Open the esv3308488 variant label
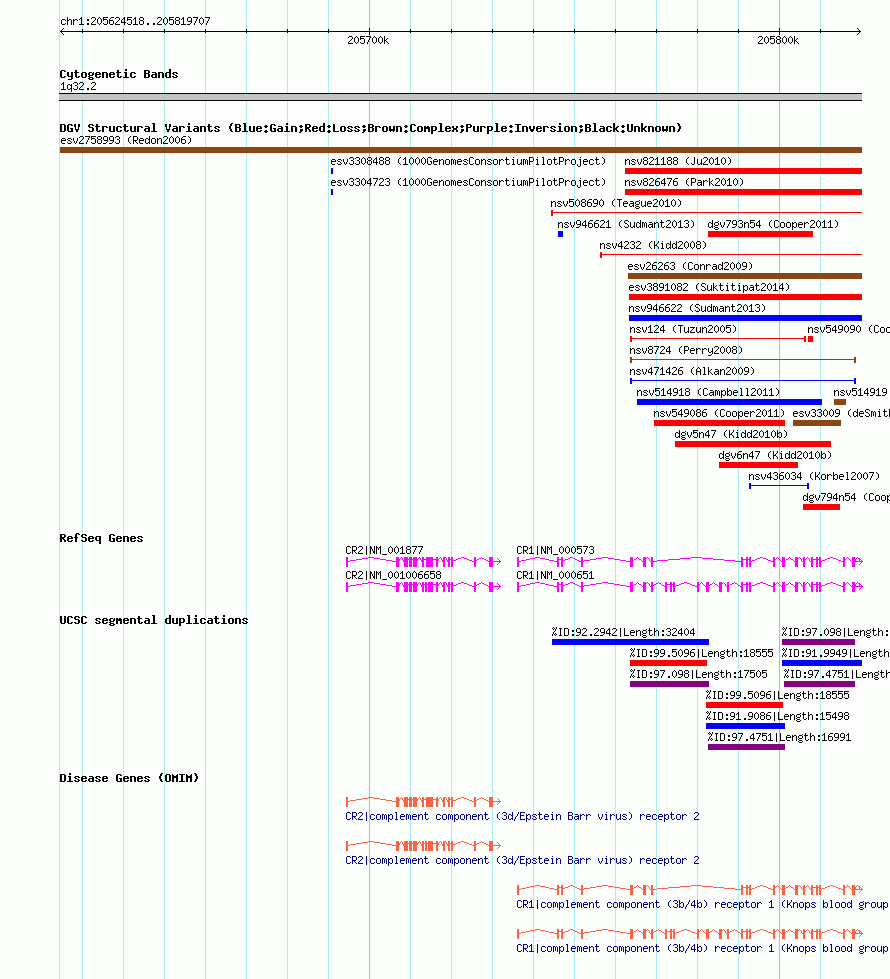890x979 pixels. tap(468, 161)
